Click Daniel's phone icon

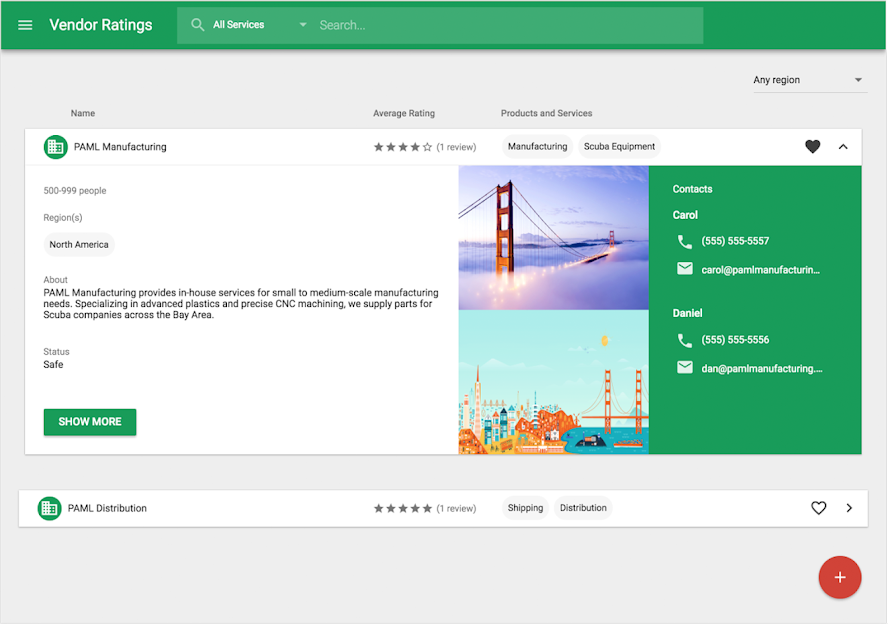click(685, 340)
